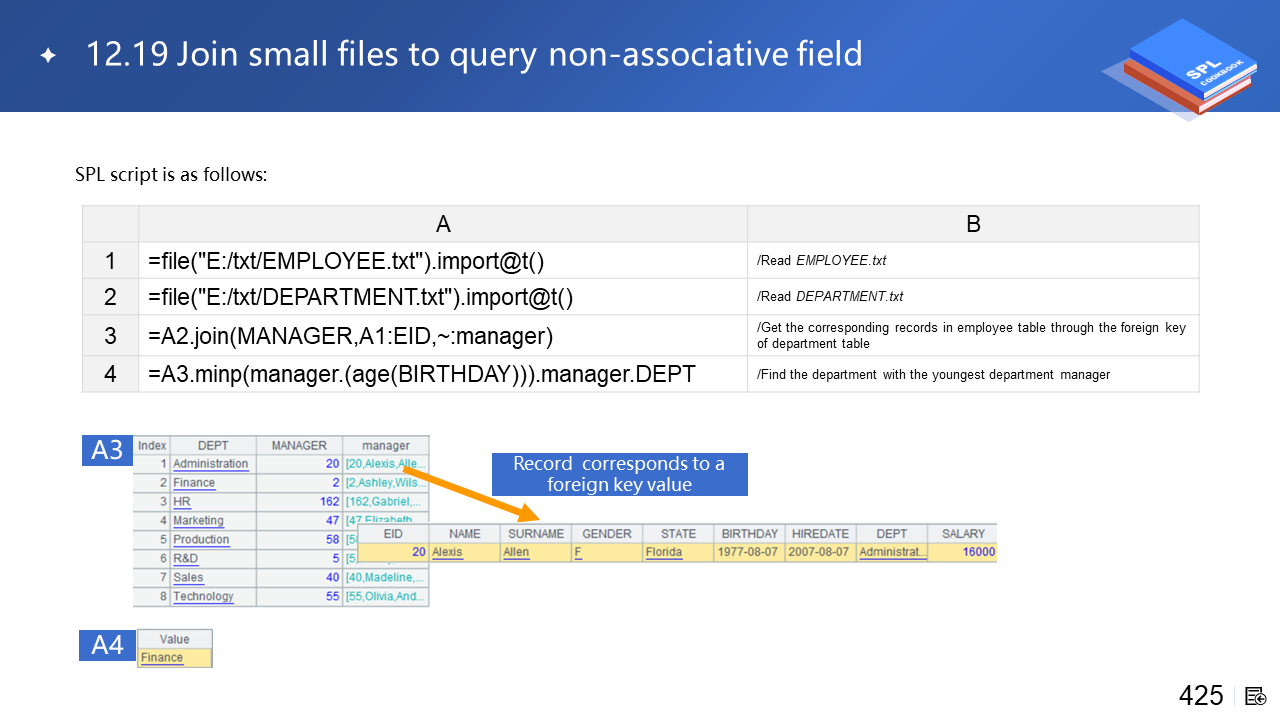The width and height of the screenshot is (1280, 720).
Task: Click the blue A4 label badge
Action: [x=107, y=645]
